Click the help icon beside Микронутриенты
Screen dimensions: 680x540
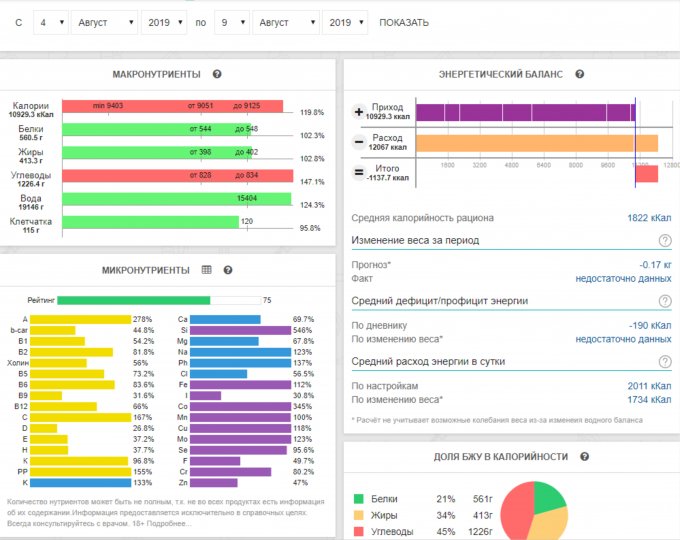point(228,270)
